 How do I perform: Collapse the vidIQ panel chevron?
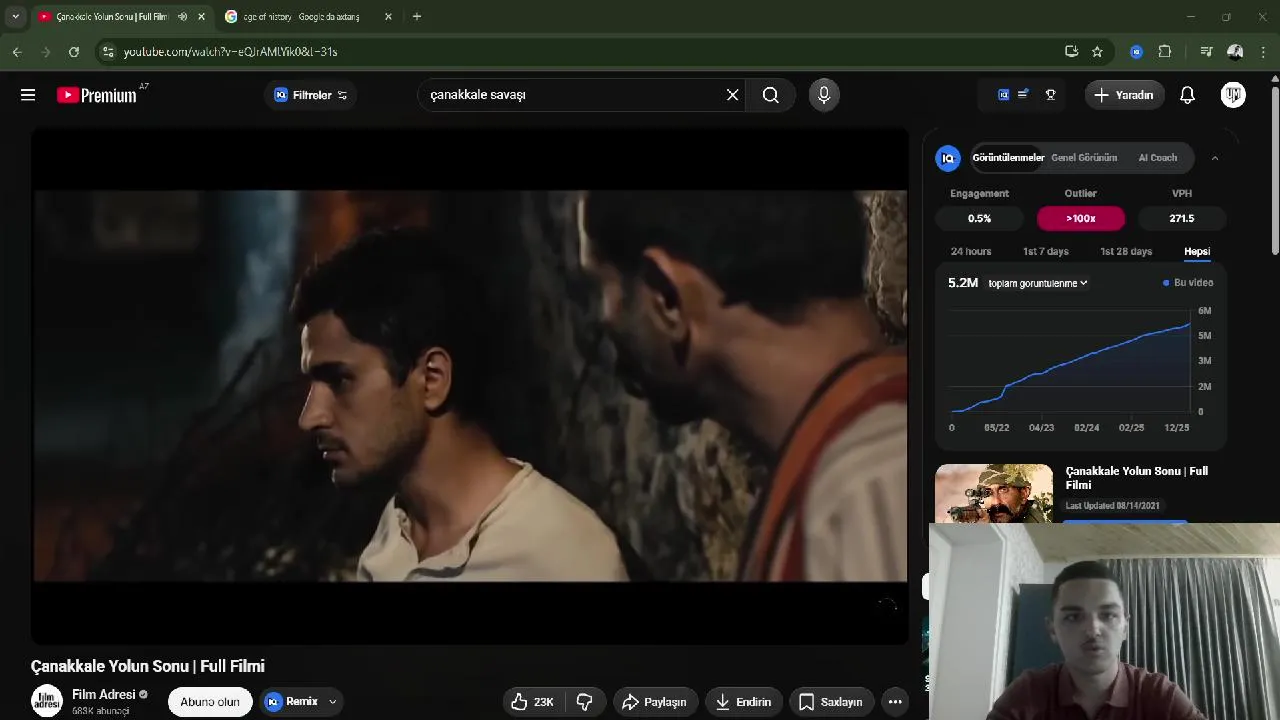click(1215, 158)
